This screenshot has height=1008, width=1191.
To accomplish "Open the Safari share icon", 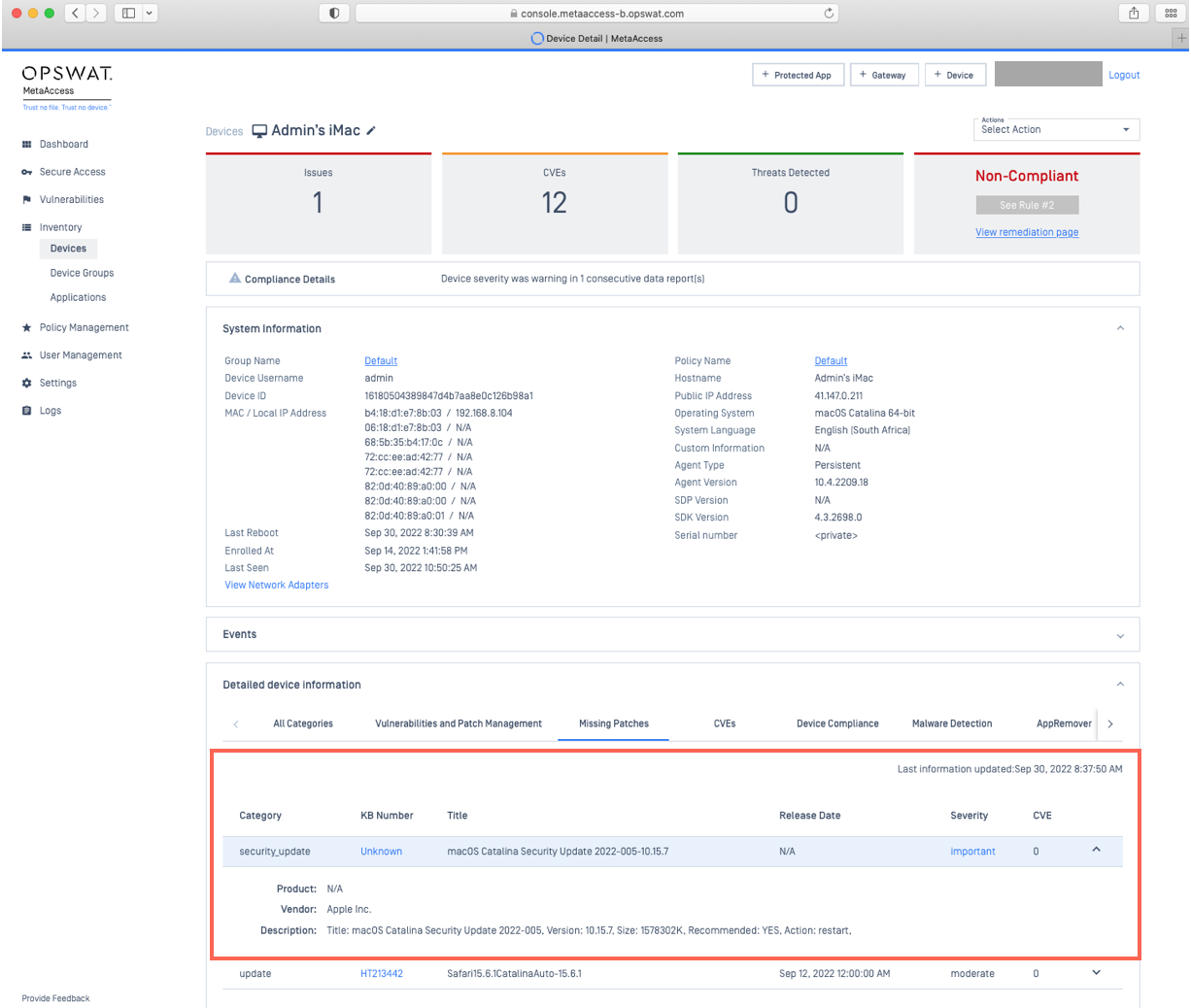I will [1134, 14].
